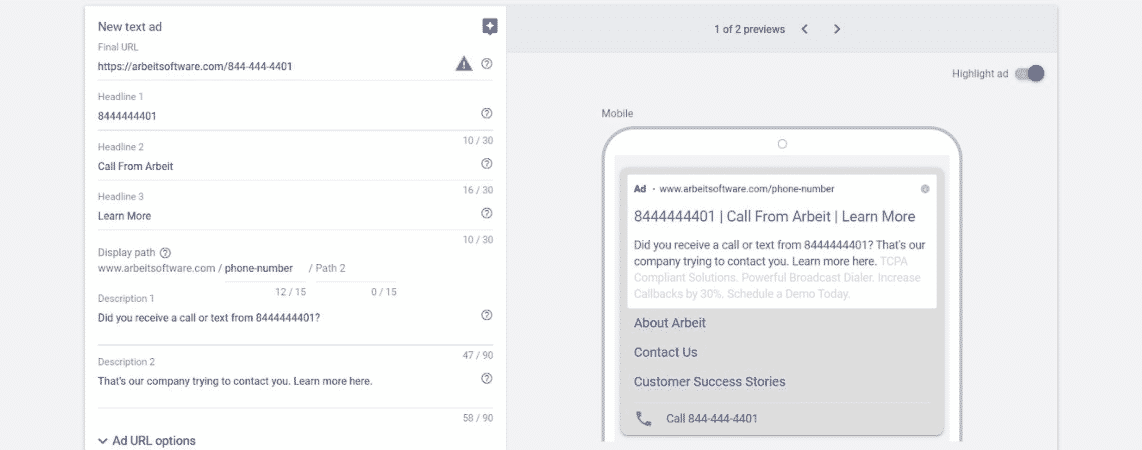Screen dimensions: 1142x450
Task: Click the ad headline in the mobile preview
Action: pyautogui.click(x=774, y=216)
